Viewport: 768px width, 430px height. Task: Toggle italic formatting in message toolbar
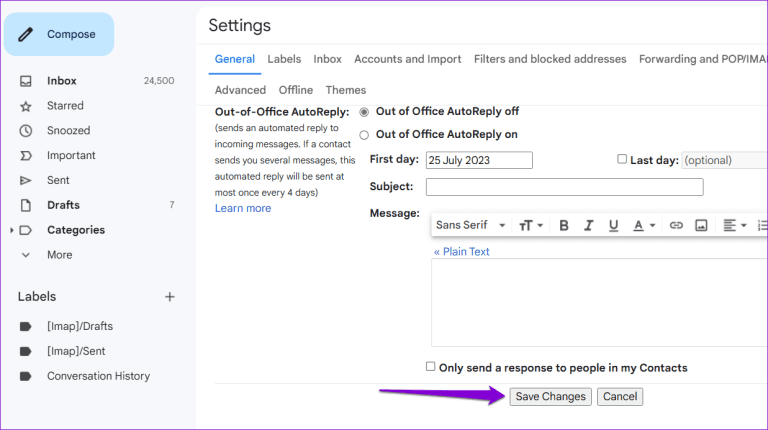click(x=589, y=226)
